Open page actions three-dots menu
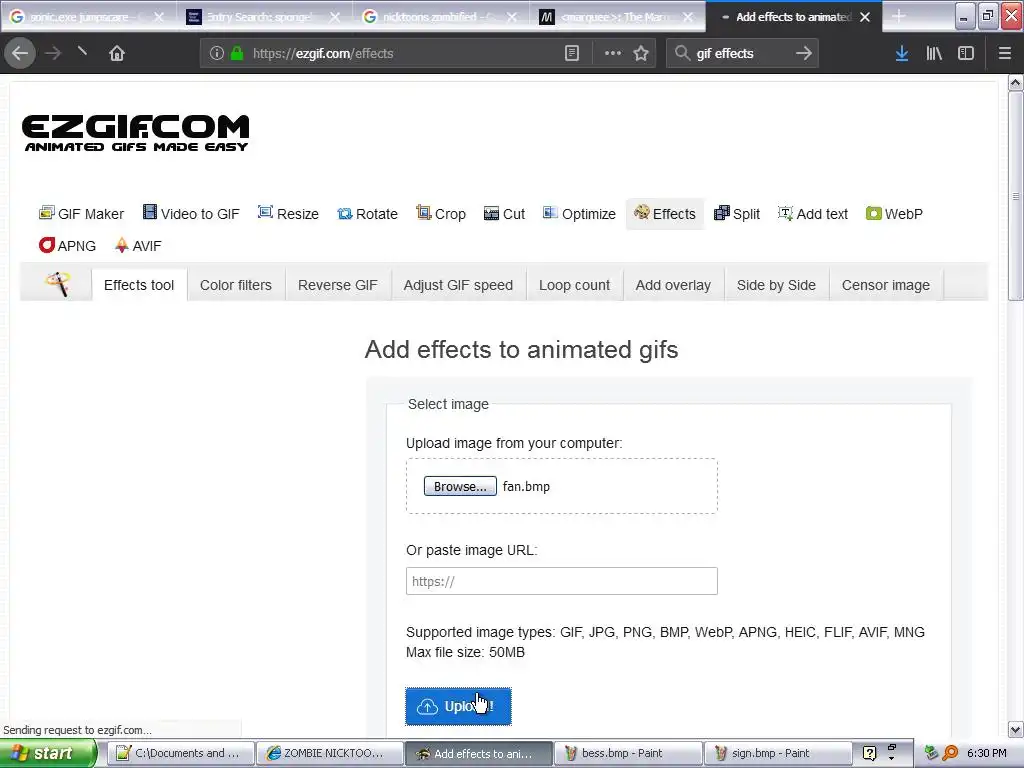The image size is (1024, 768). [613, 53]
